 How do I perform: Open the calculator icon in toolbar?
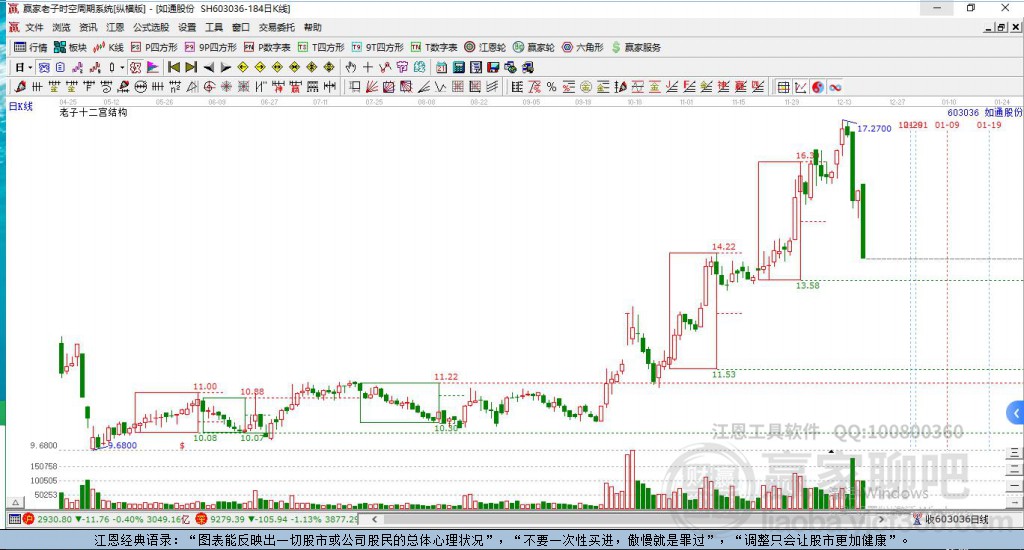[458, 67]
